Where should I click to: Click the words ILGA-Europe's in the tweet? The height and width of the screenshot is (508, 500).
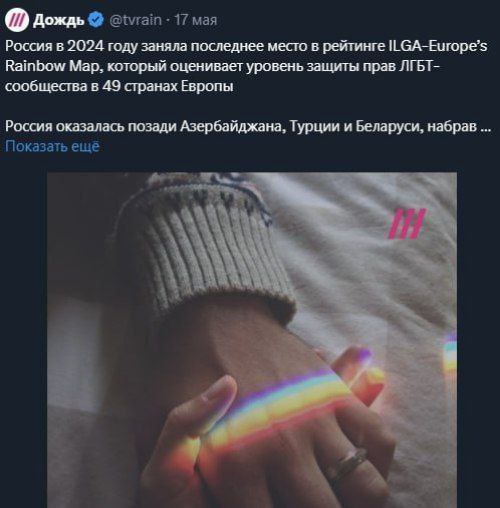[438, 46]
